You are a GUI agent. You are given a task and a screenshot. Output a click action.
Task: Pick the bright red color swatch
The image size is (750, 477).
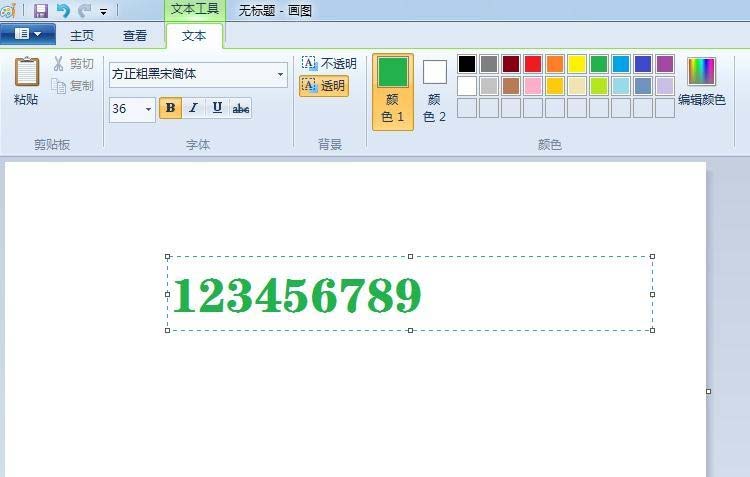coord(533,64)
